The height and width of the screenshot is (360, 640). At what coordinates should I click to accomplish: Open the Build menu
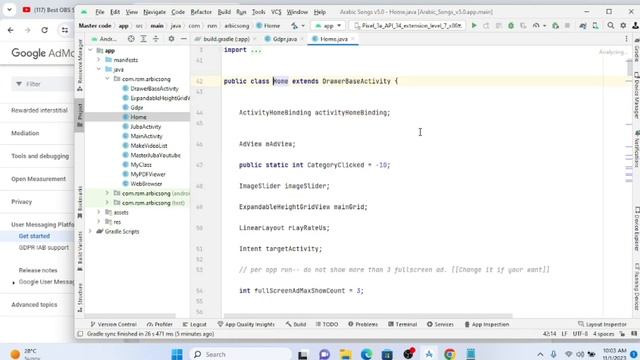pos(224,12)
